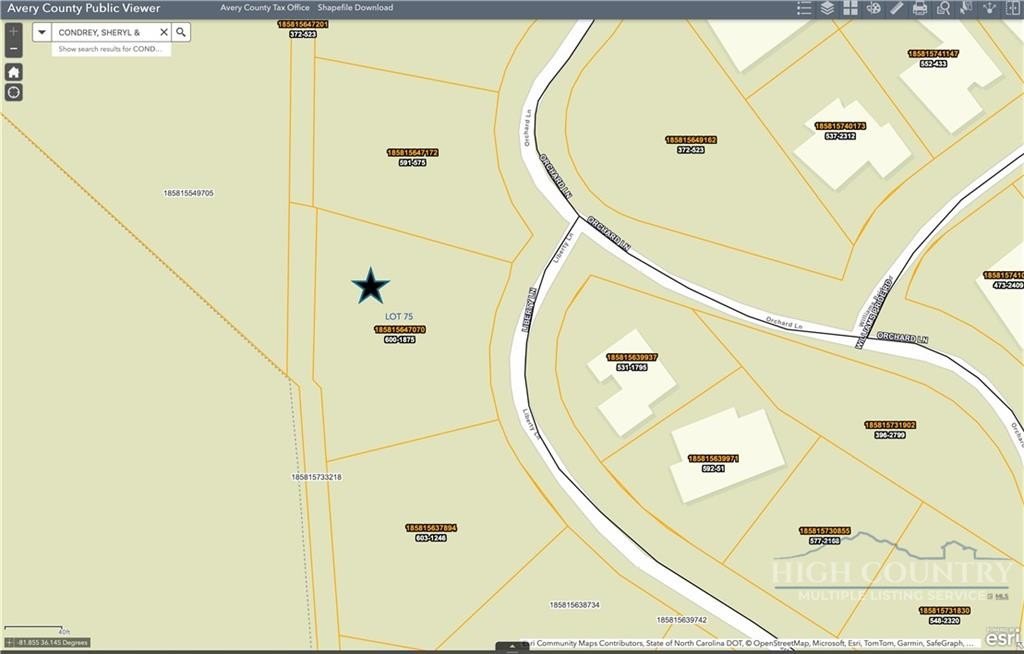
Task: Click the esri logo
Action: (1002, 636)
